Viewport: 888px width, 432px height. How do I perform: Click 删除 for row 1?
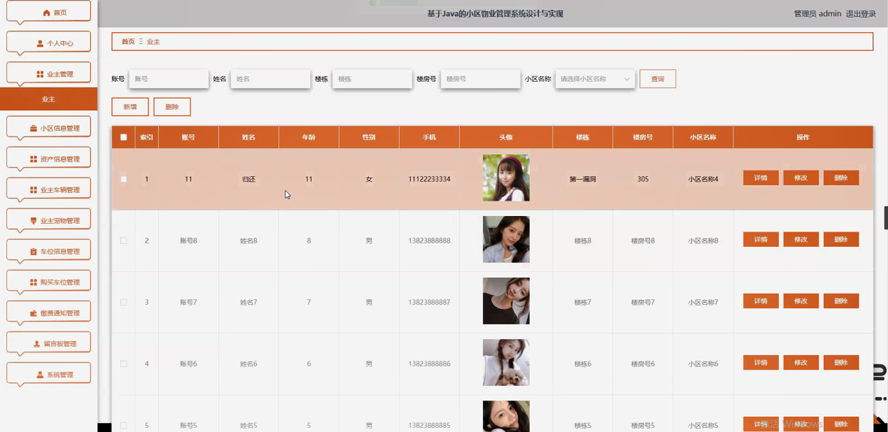coord(841,178)
